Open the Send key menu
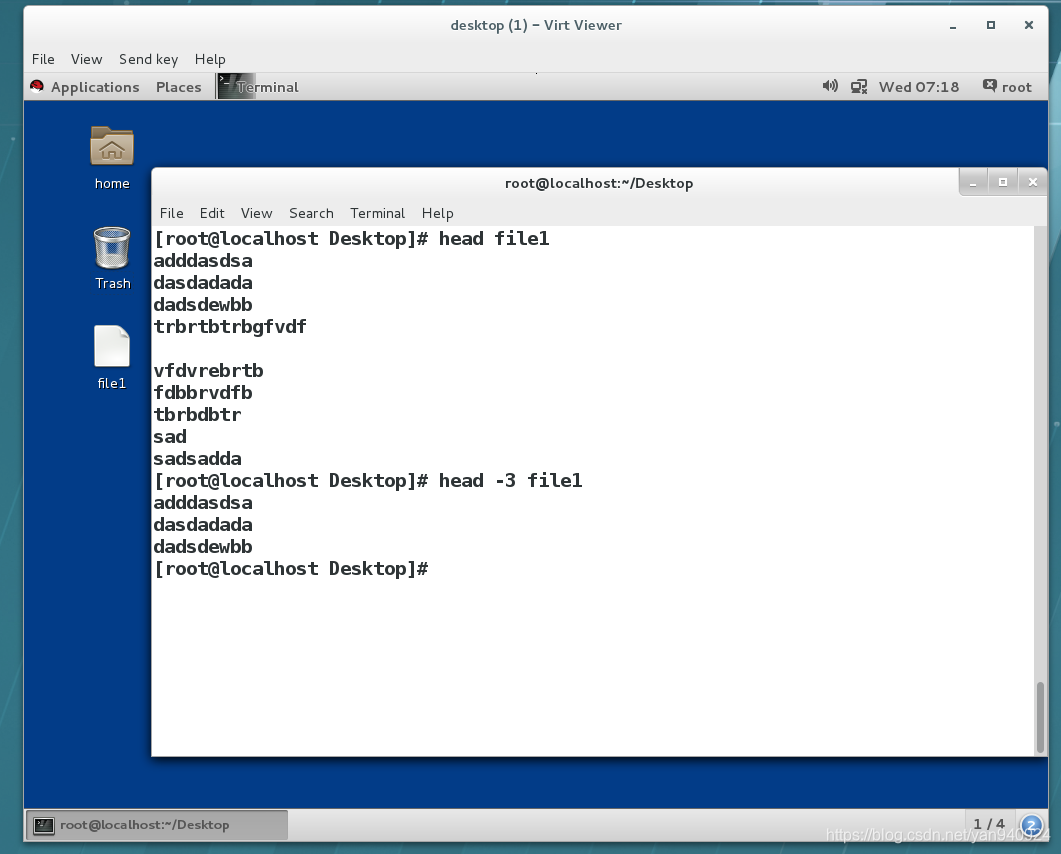 (148, 59)
